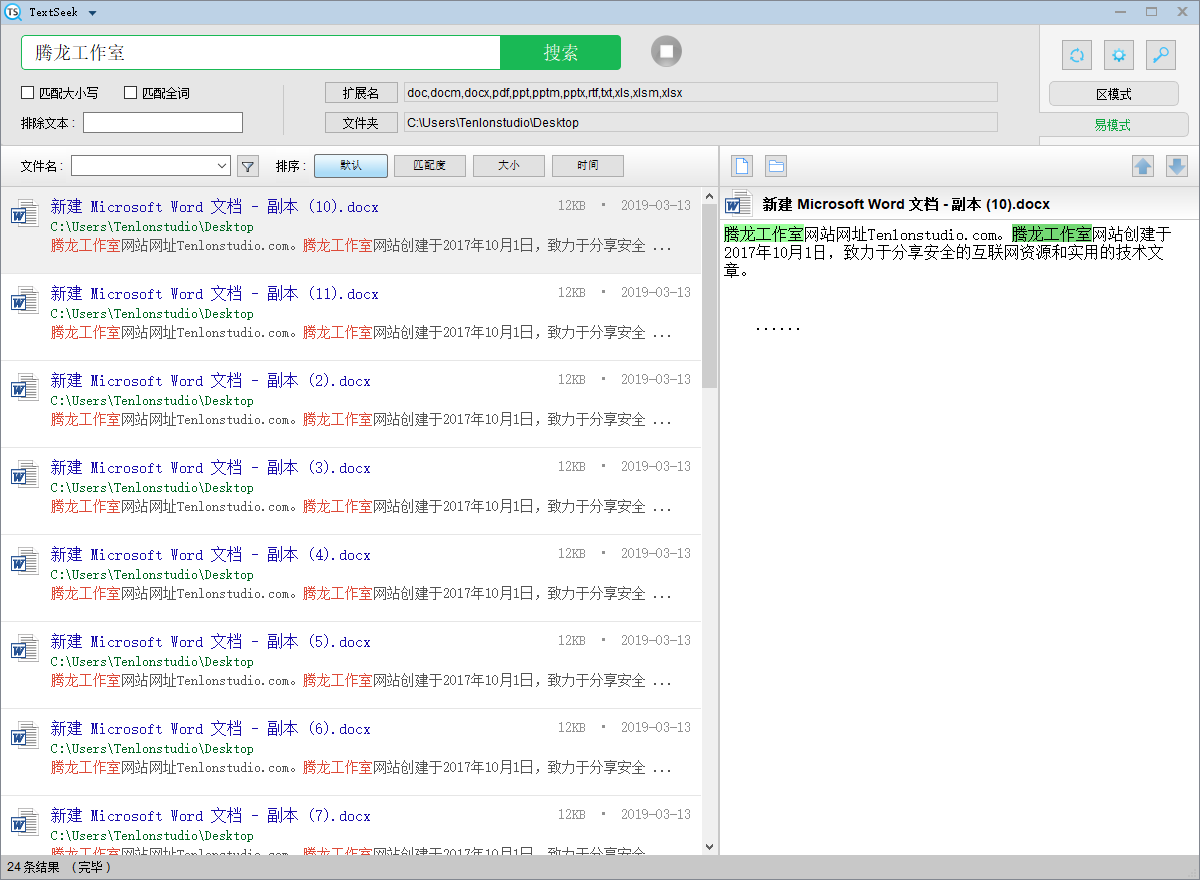This screenshot has width=1200, height=880.
Task: Click the funnel filter icon beside 文件名
Action: pos(247,166)
